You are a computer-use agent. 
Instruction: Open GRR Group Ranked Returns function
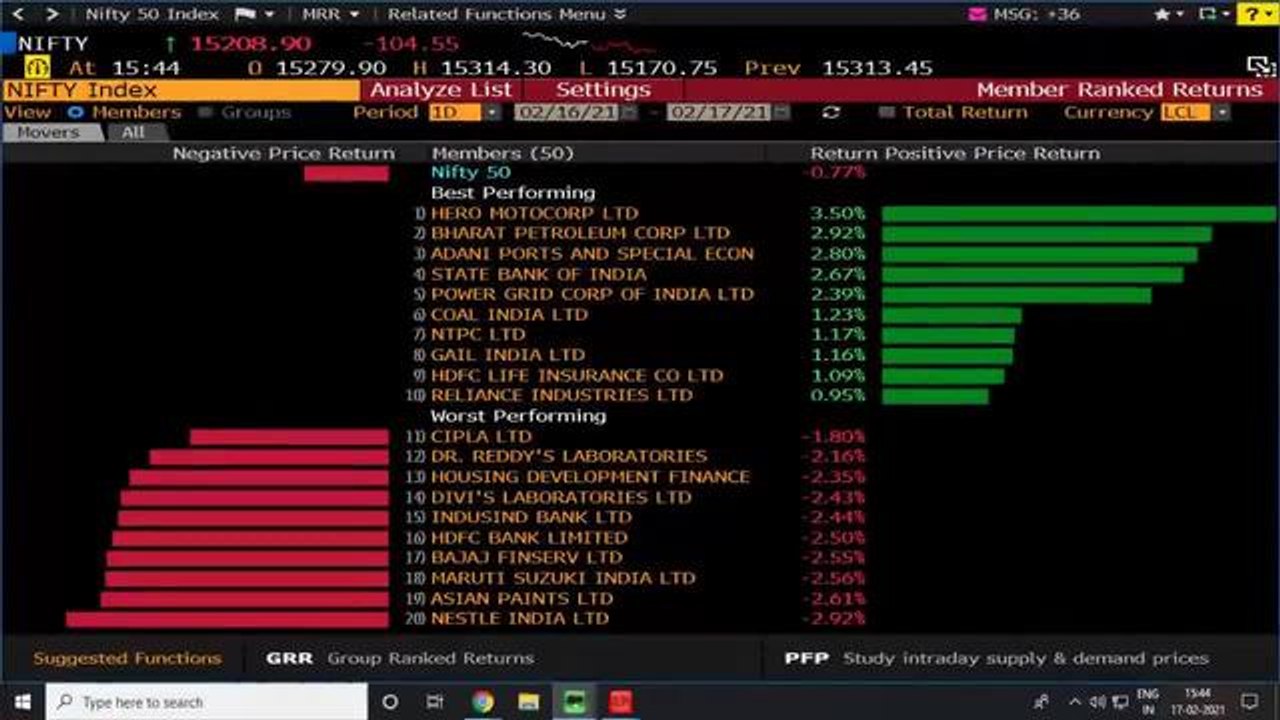click(x=400, y=658)
